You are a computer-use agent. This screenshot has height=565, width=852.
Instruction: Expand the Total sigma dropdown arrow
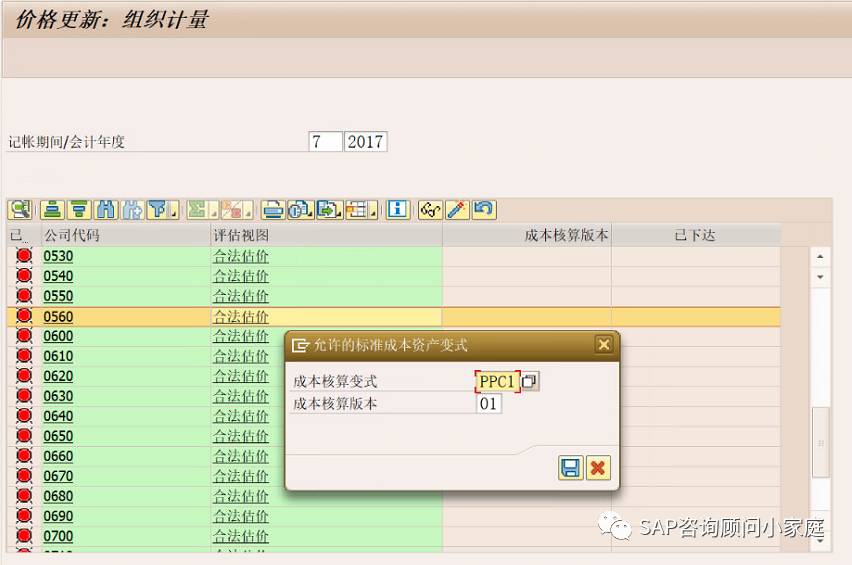pyautogui.click(x=214, y=212)
